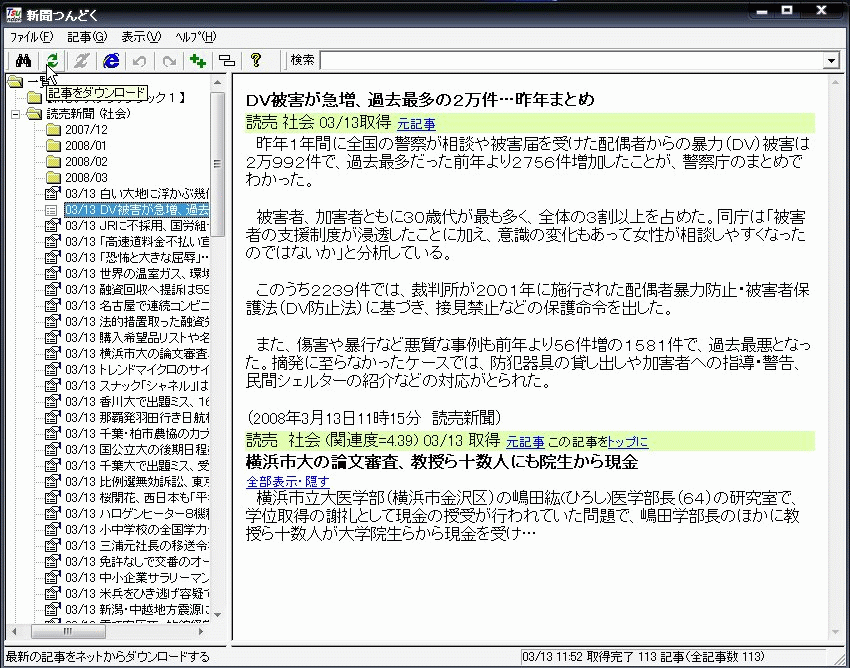
Task: Click the green download articles refresh icon
Action: [x=52, y=61]
